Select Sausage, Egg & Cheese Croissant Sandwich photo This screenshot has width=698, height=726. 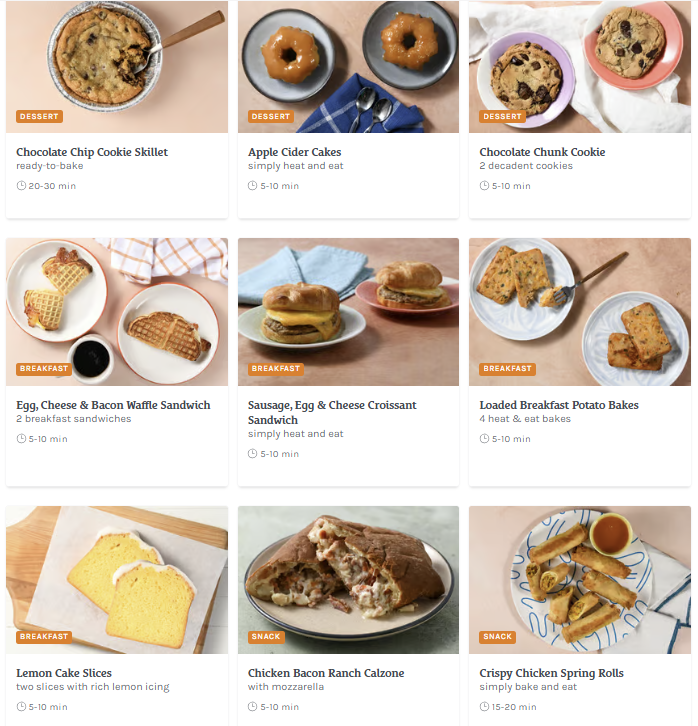348,312
